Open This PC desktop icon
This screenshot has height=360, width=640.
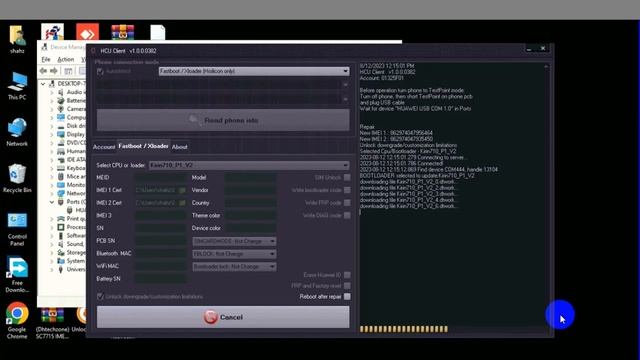point(17,86)
